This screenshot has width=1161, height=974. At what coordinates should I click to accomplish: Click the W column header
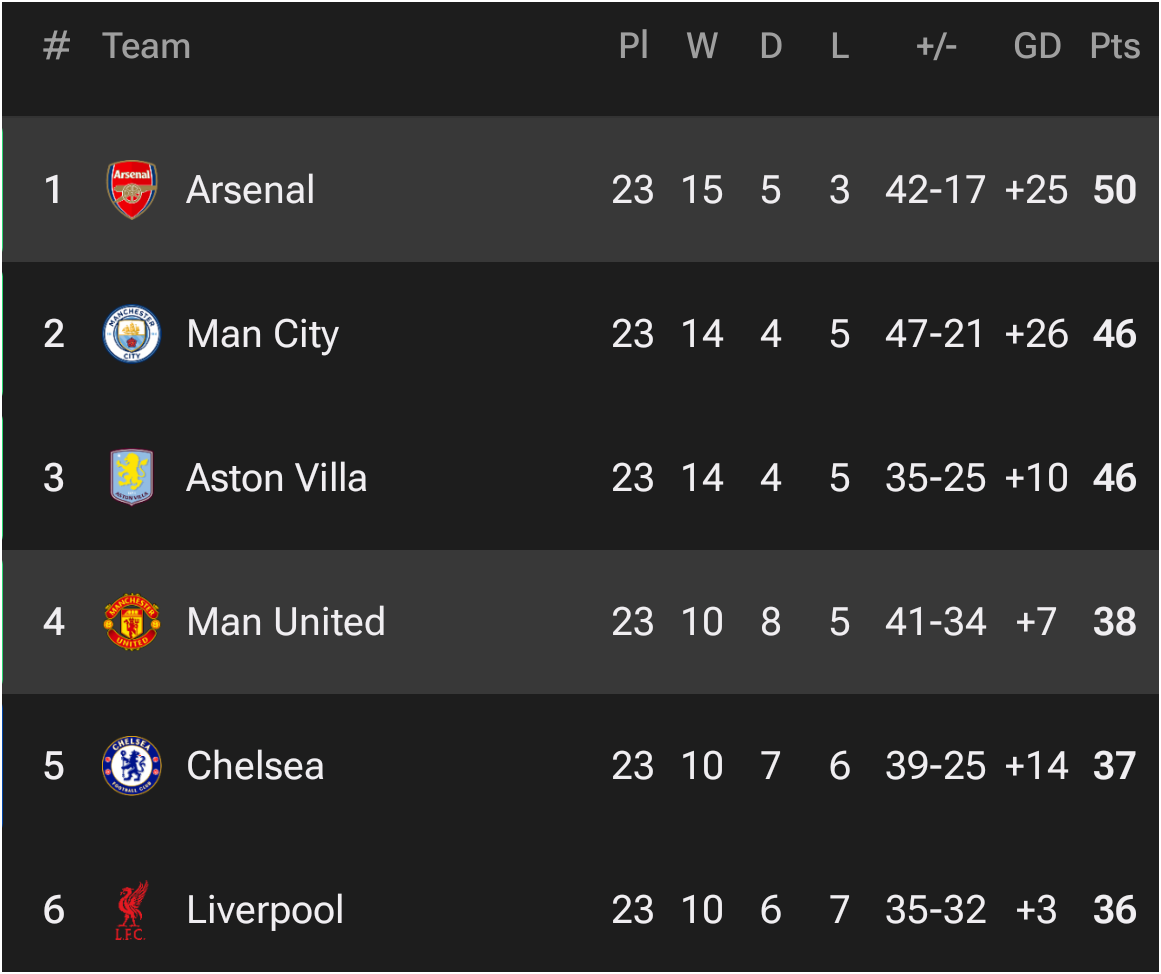pos(702,46)
